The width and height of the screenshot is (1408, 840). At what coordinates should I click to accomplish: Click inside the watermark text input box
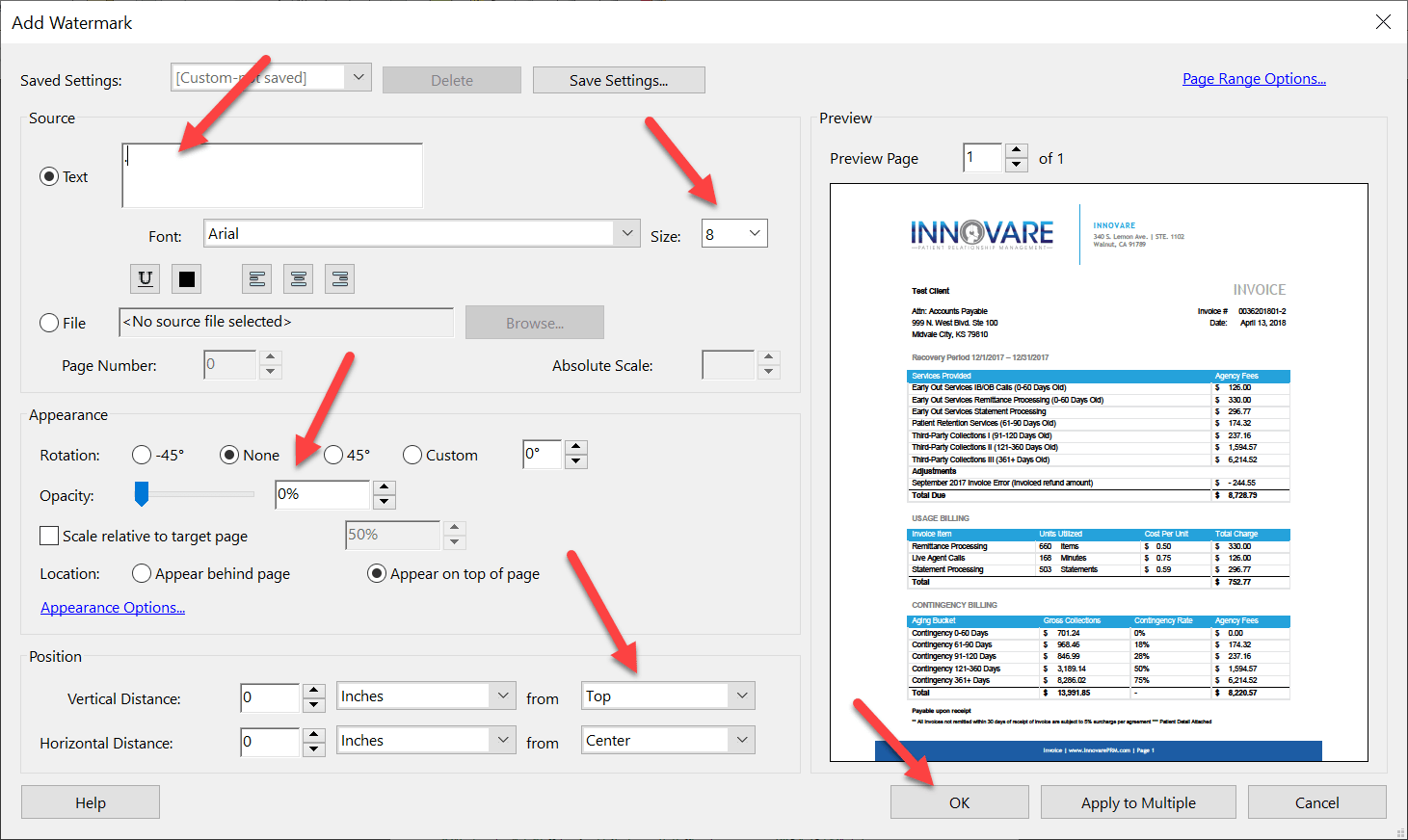click(x=272, y=175)
